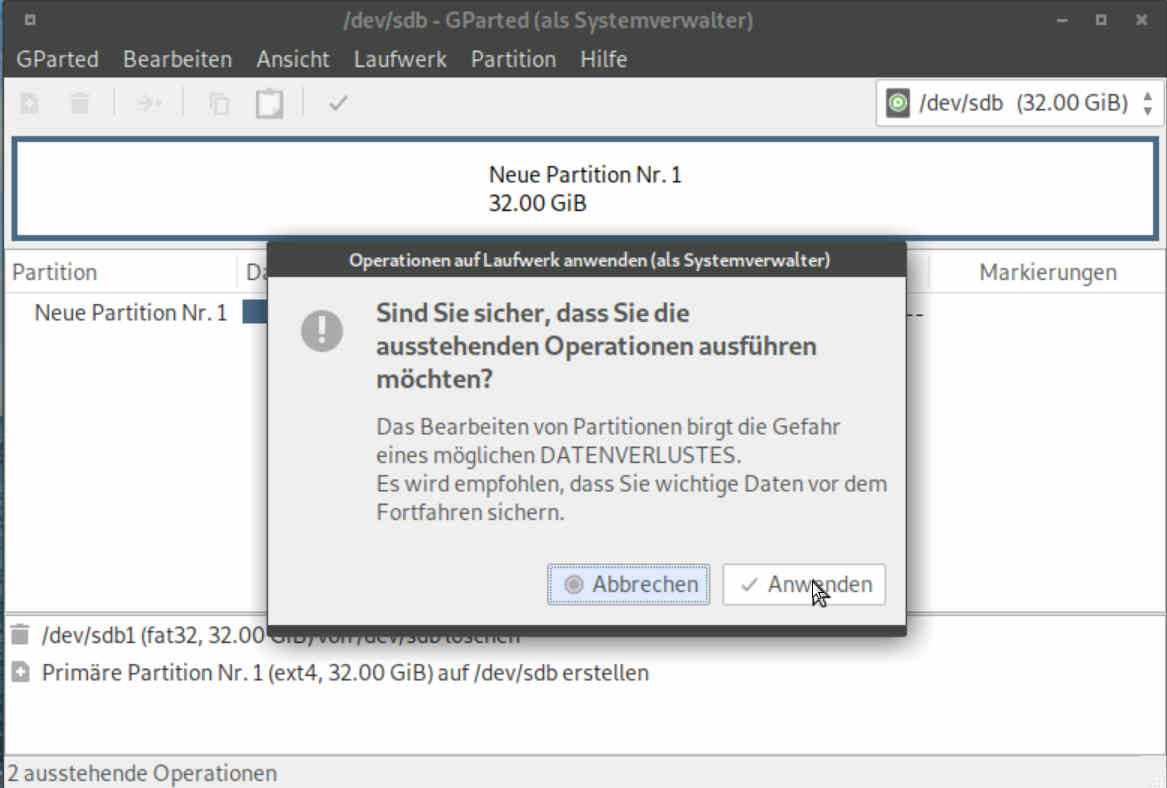1167x788 pixels.
Task: Open the Ansicht menu
Action: coord(292,59)
